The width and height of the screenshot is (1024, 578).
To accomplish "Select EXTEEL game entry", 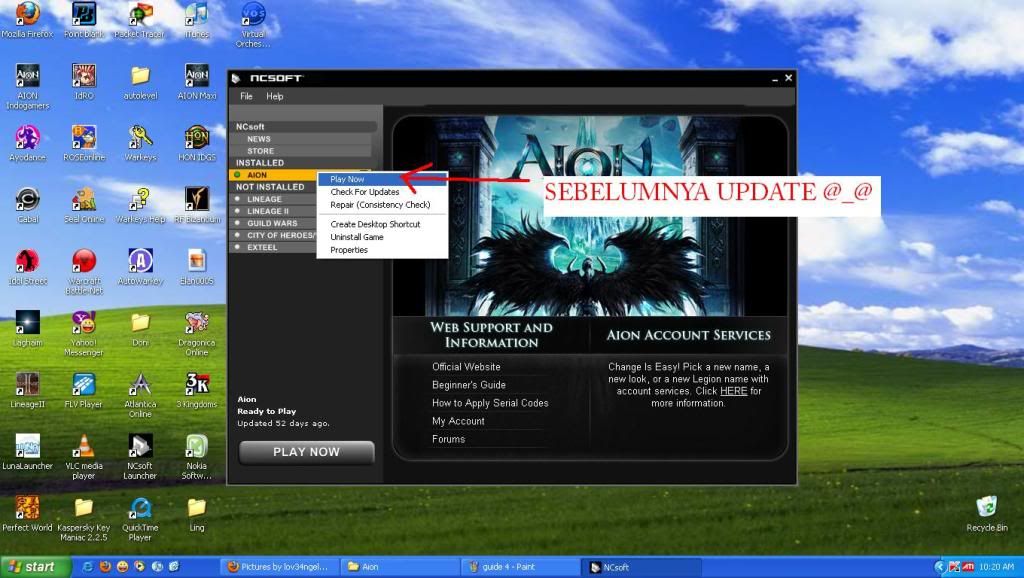I will click(x=273, y=248).
